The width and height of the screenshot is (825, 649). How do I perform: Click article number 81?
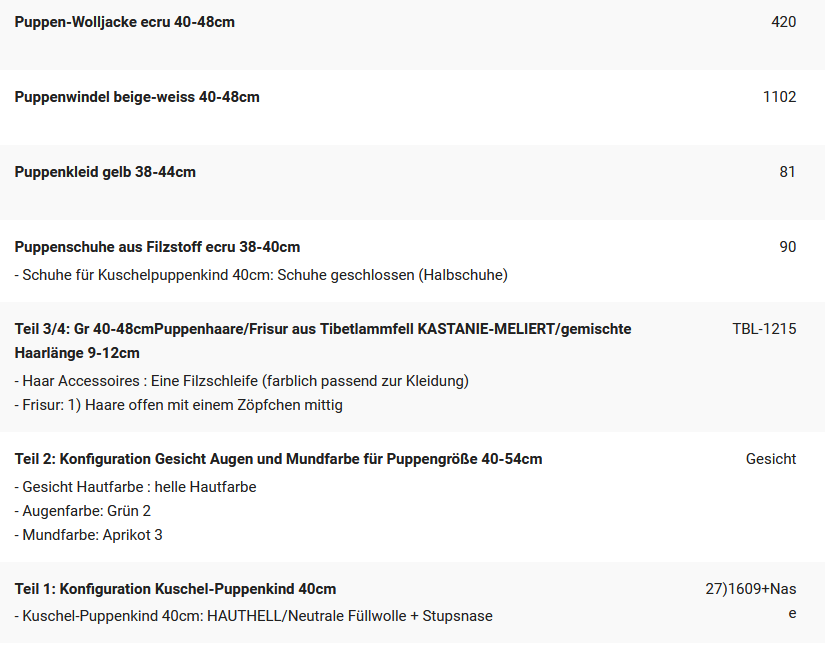pyautogui.click(x=788, y=172)
